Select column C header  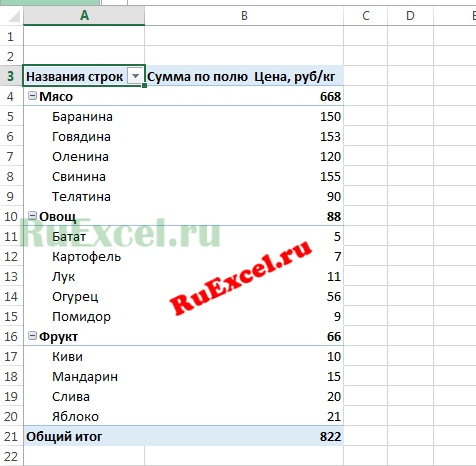366,16
